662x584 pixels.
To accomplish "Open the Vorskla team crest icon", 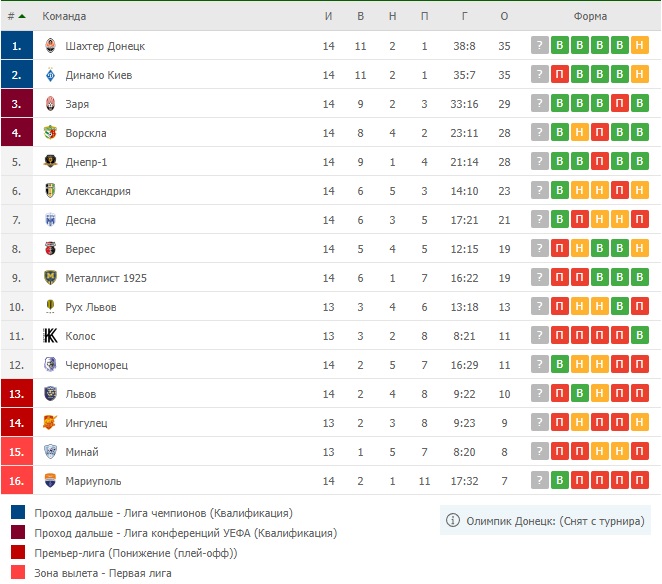I will pyautogui.click(x=50, y=133).
